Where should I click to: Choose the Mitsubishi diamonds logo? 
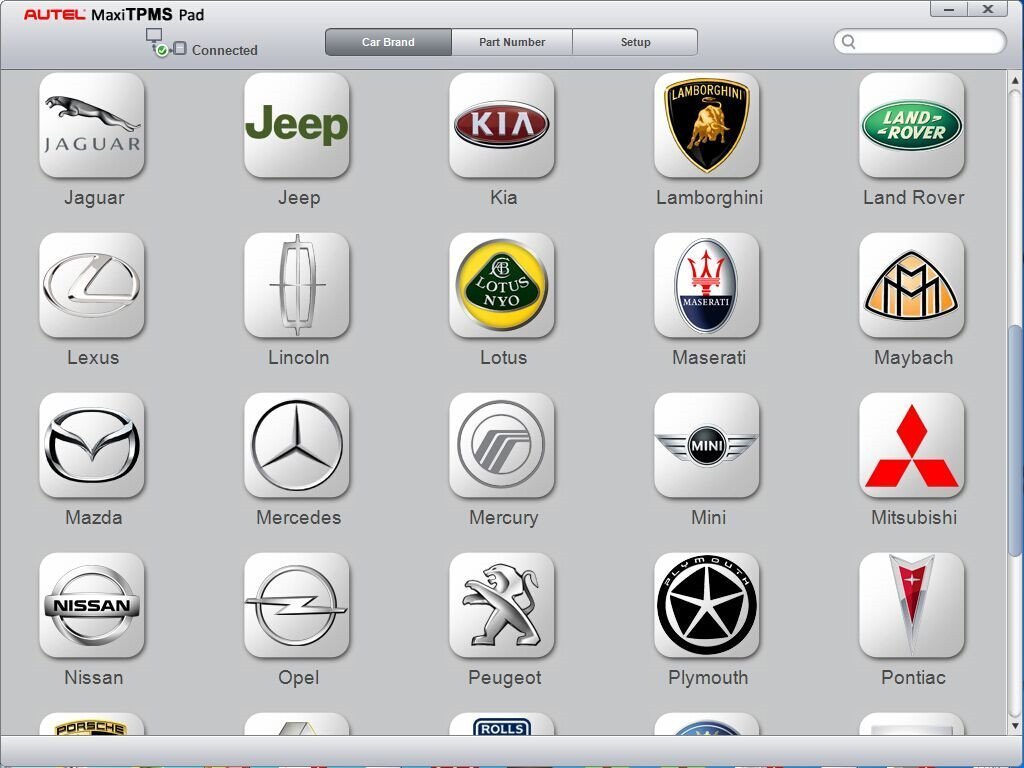pyautogui.click(x=912, y=445)
